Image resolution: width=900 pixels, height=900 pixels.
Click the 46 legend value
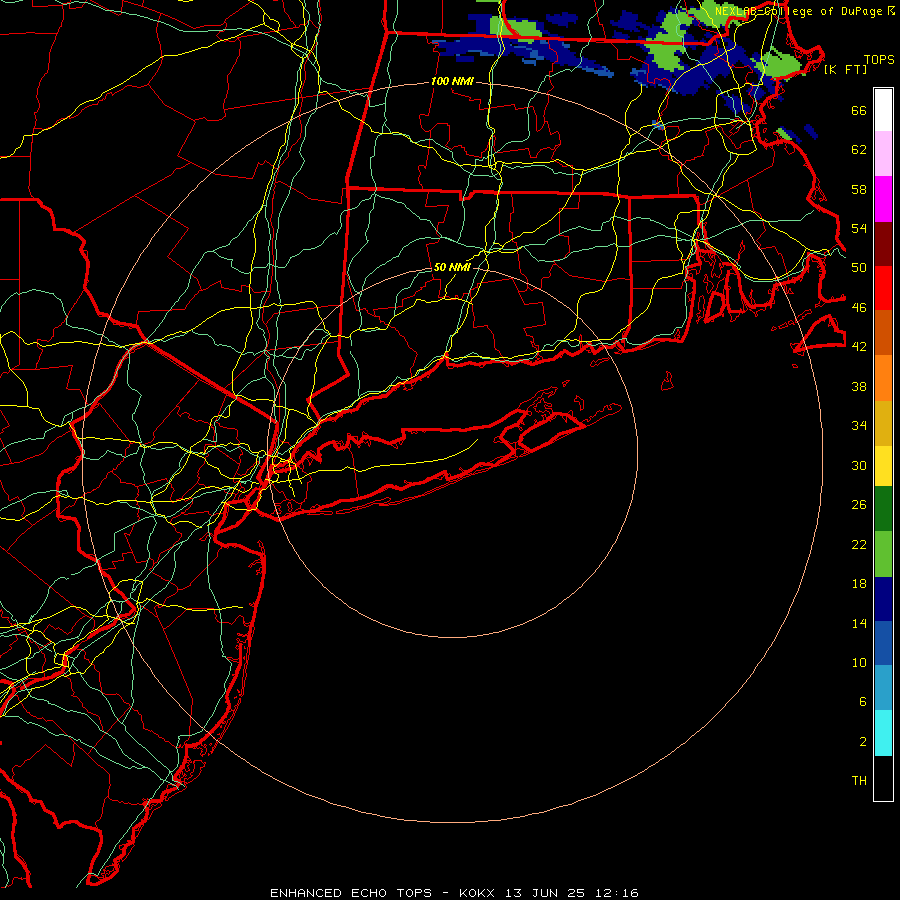pyautogui.click(x=859, y=308)
